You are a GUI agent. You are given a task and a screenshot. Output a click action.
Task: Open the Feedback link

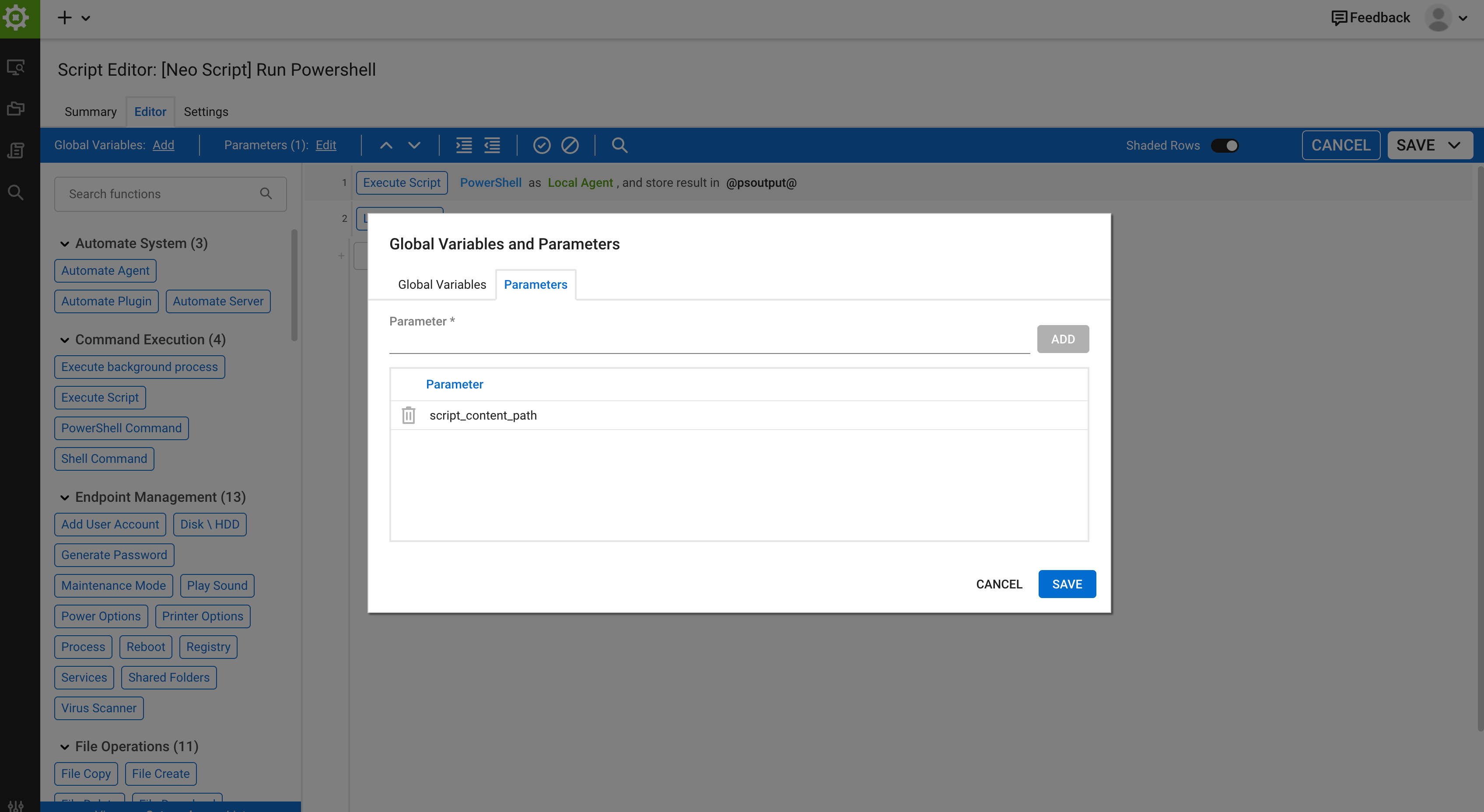pos(1371,18)
